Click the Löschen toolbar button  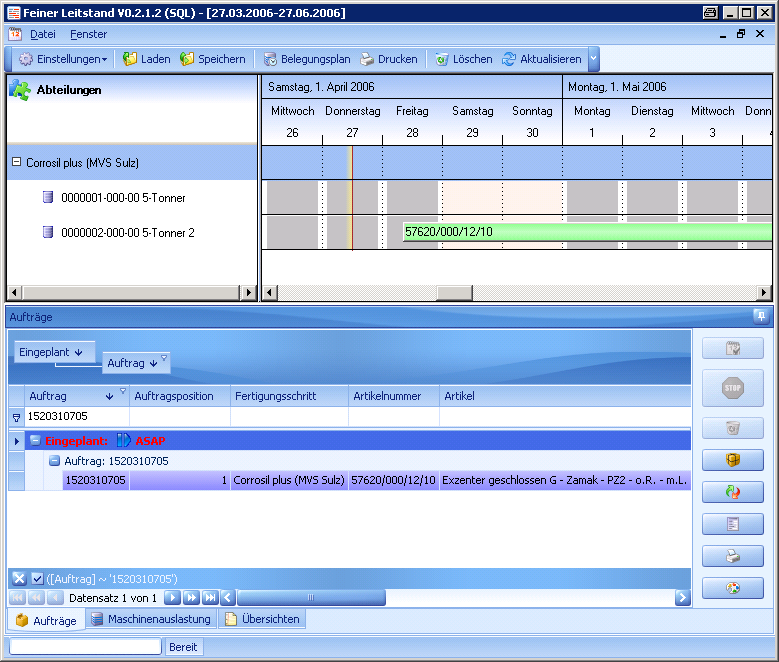[x=463, y=59]
